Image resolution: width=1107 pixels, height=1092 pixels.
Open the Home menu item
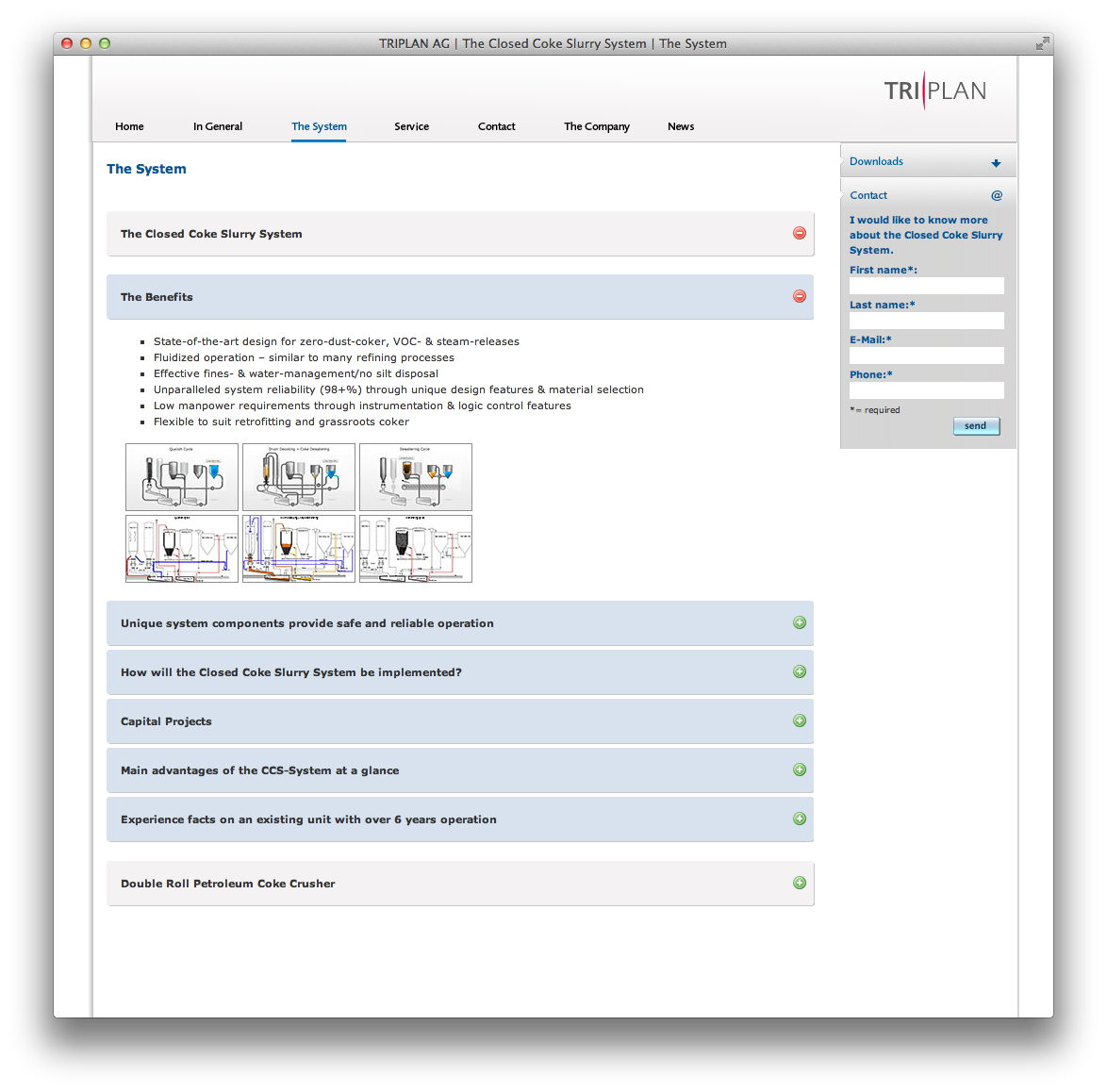129,126
